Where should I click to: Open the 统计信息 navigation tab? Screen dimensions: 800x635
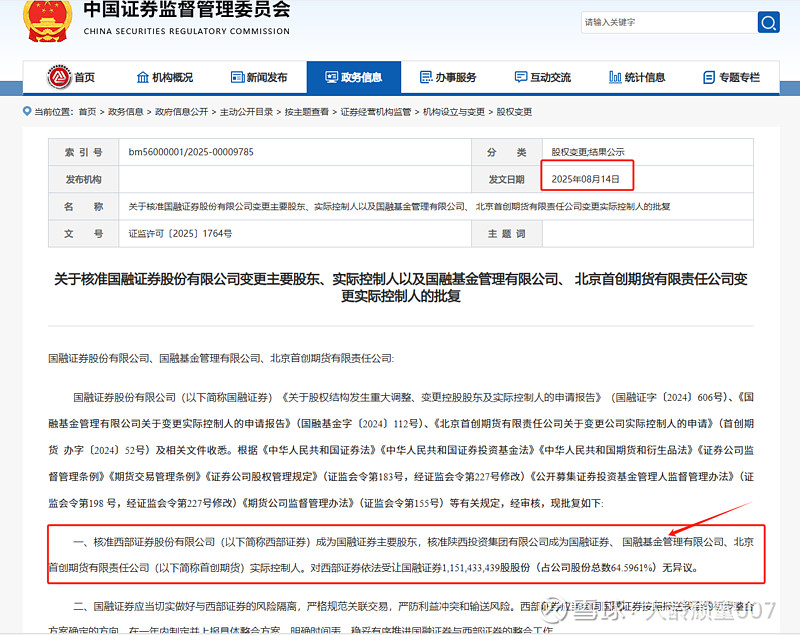tap(637, 78)
